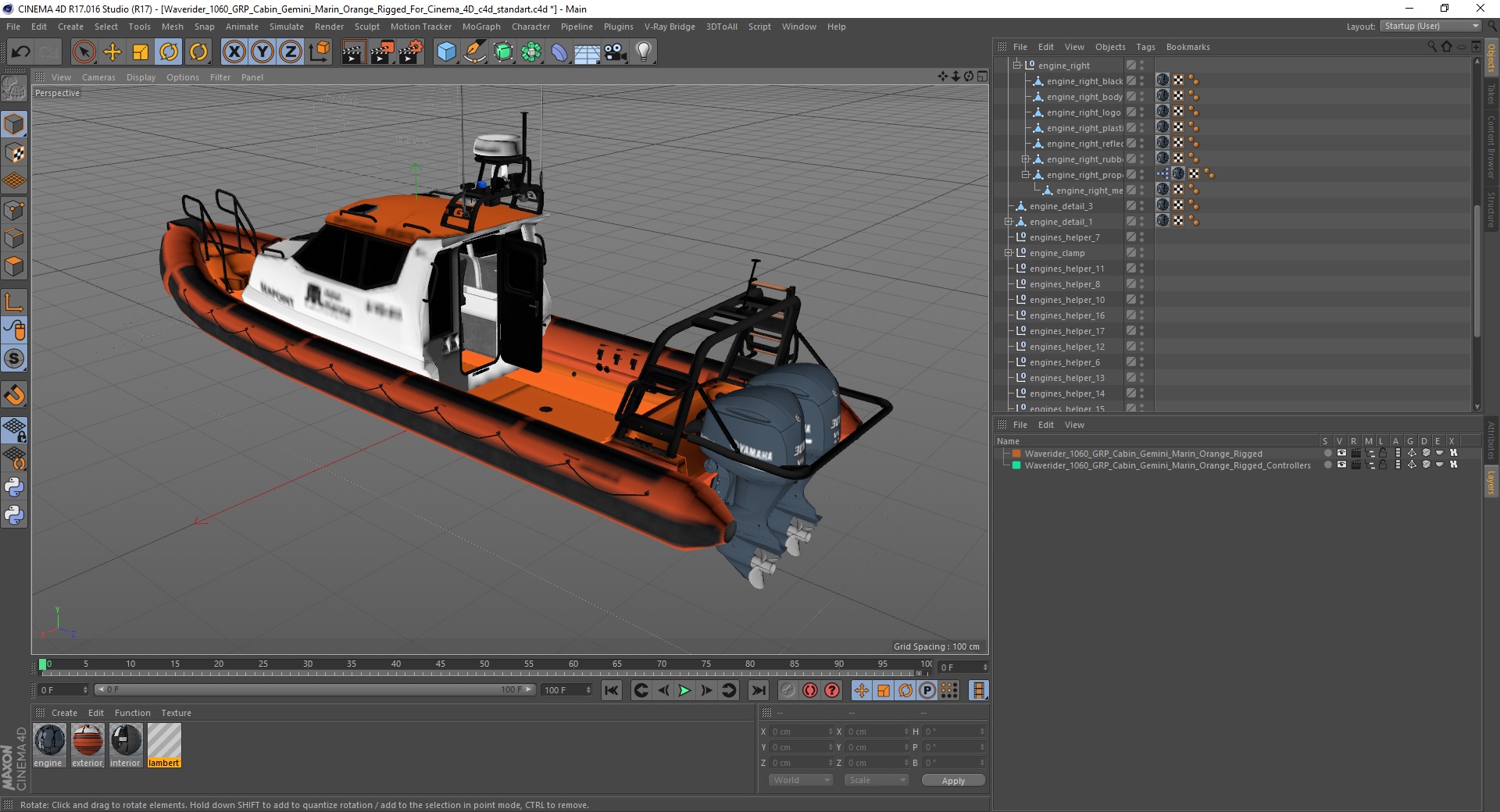Image resolution: width=1500 pixels, height=812 pixels.
Task: Open the Simulate menu
Action: click(x=287, y=27)
